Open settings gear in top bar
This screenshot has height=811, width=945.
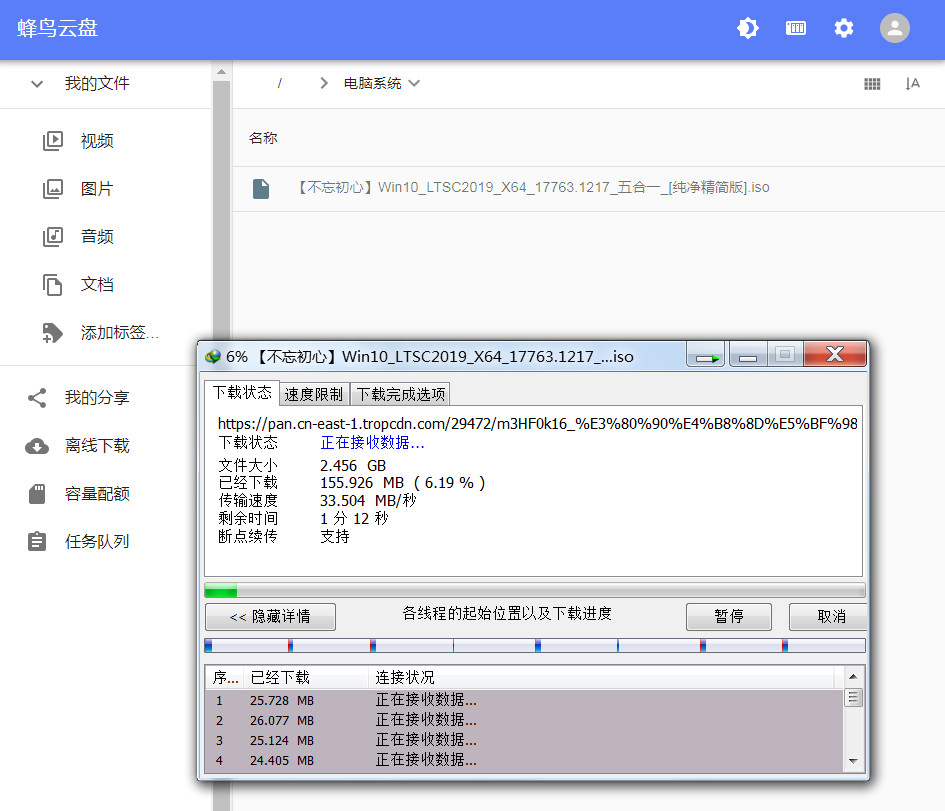pyautogui.click(x=844, y=28)
